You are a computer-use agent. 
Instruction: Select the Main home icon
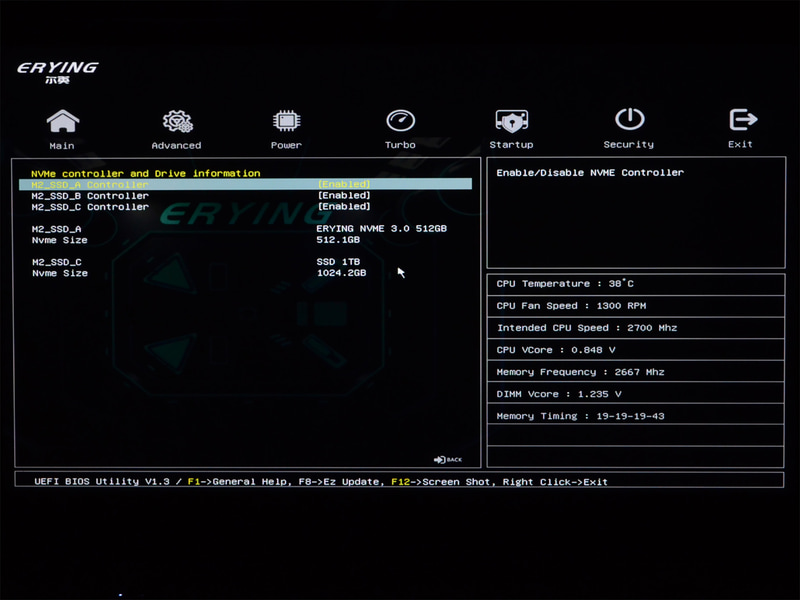tap(63, 120)
